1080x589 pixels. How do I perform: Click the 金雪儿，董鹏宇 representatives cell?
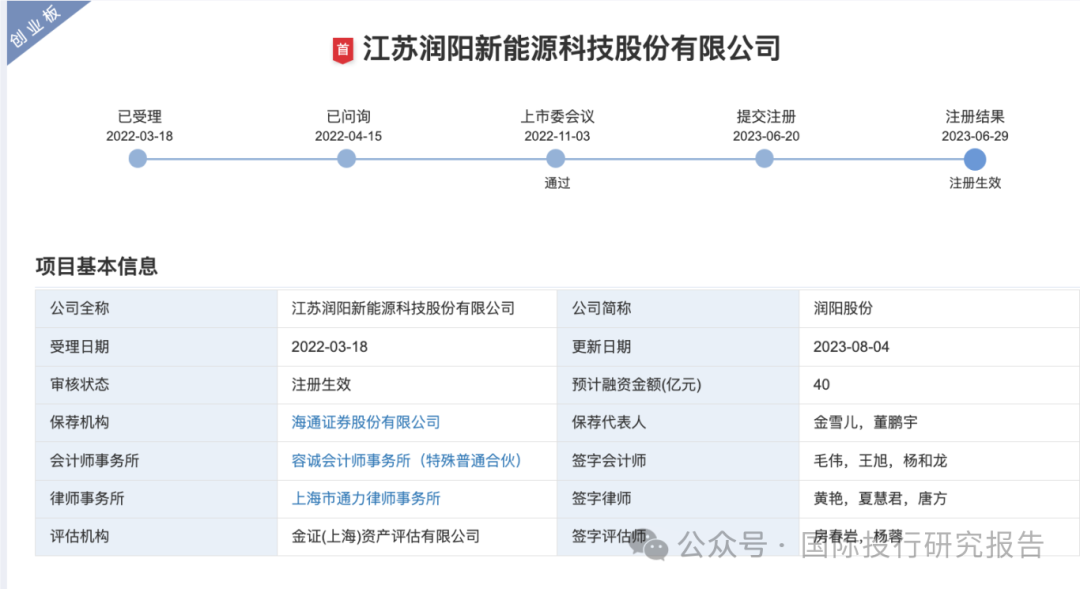point(939,422)
